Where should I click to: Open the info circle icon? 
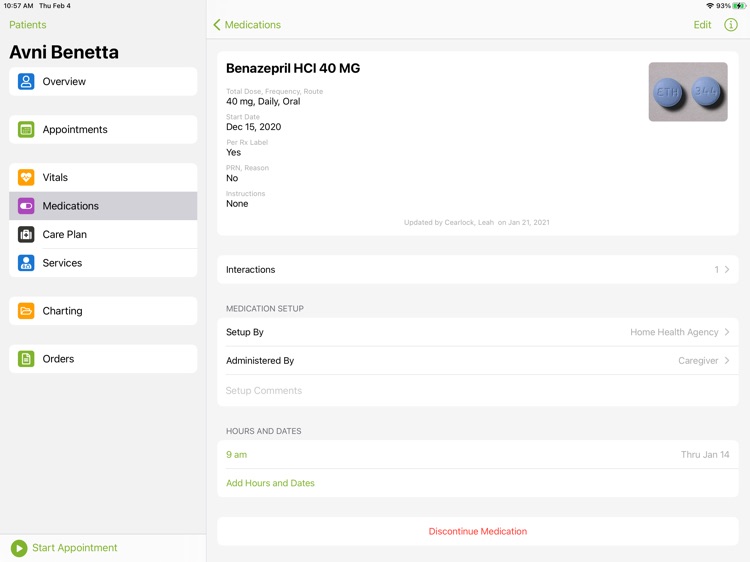coord(730,24)
